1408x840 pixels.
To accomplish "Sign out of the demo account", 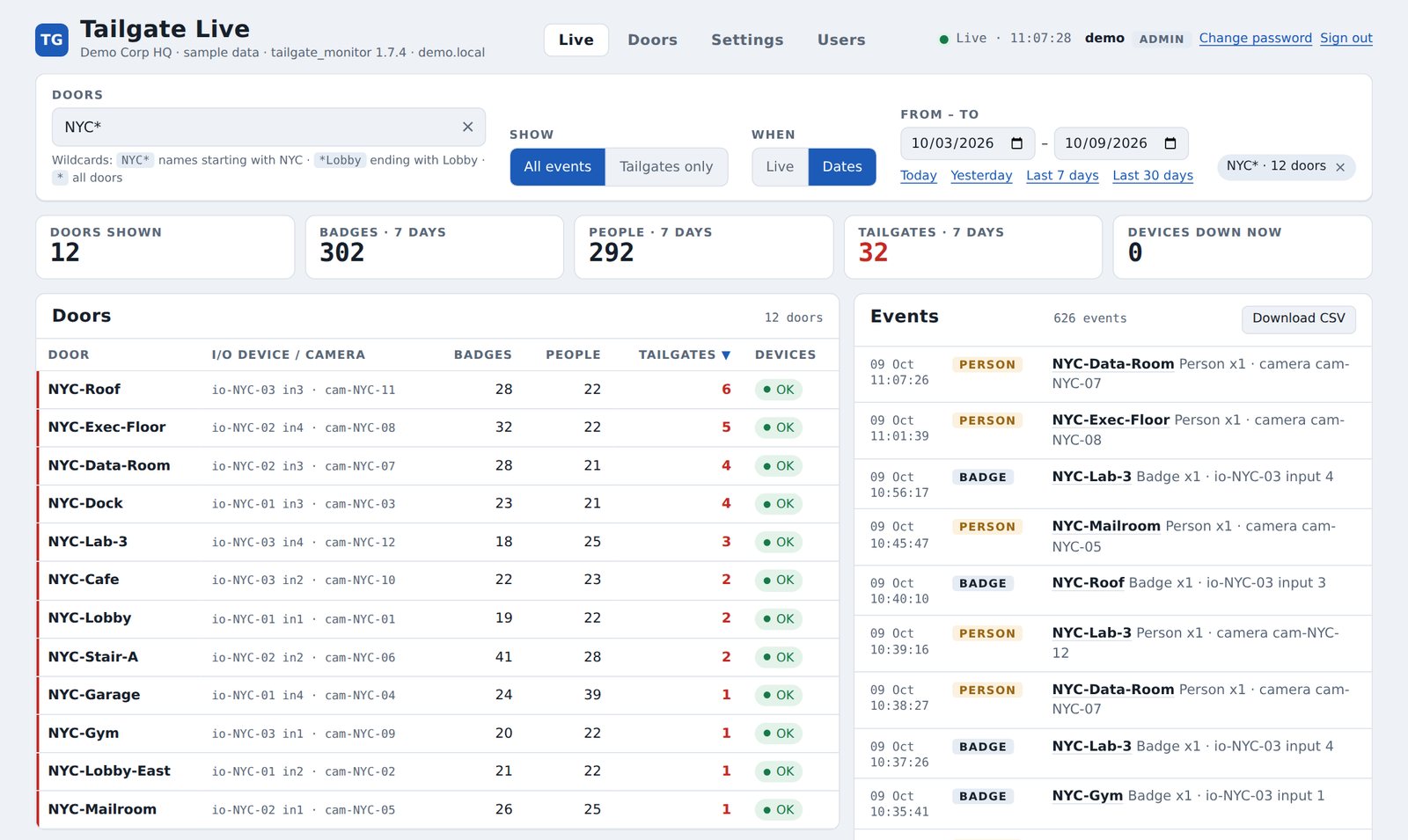I will pos(1346,38).
